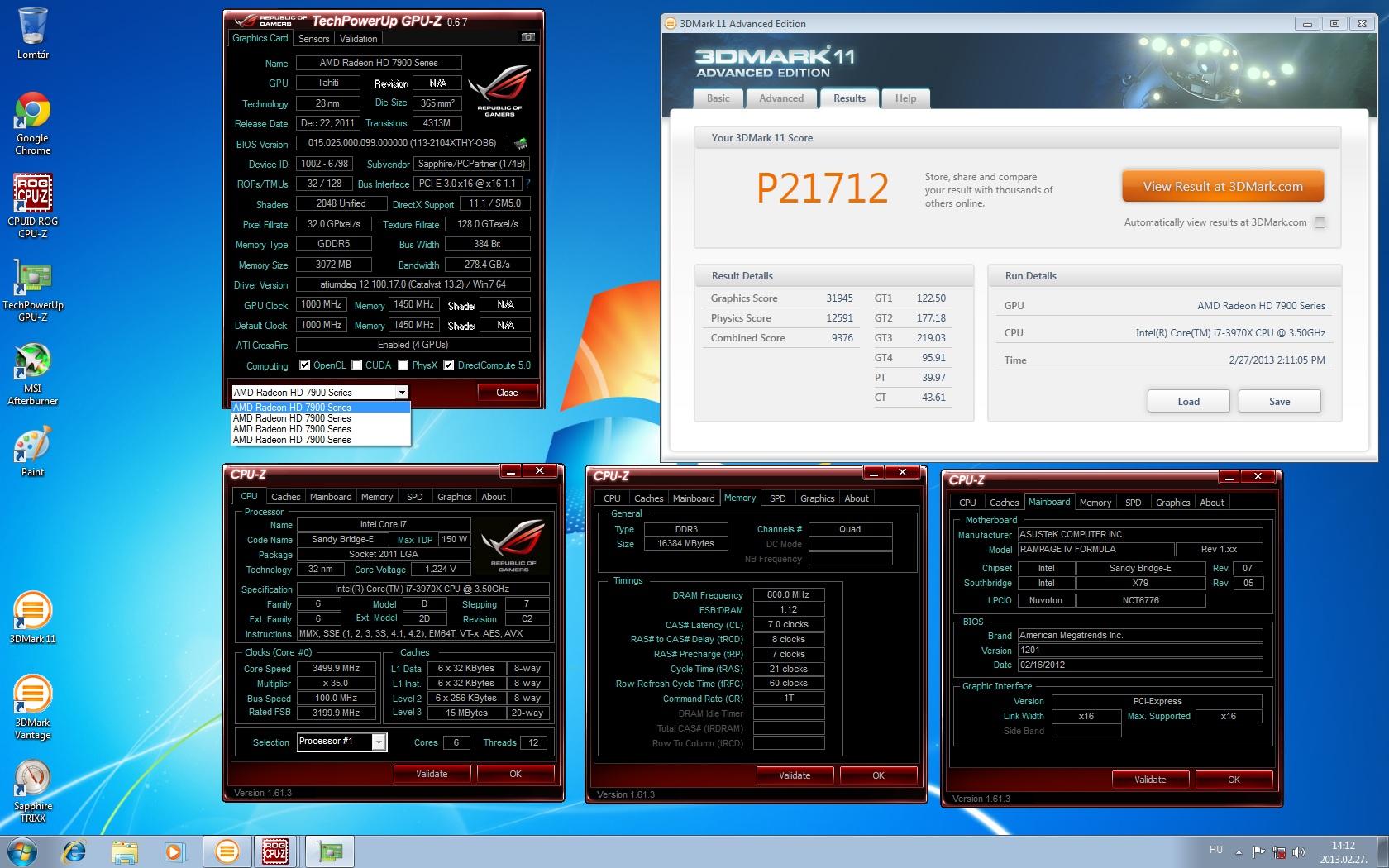Screen dimensions: 1389x868
Task: Open Internet Explorer from the taskbar
Action: 74,851
